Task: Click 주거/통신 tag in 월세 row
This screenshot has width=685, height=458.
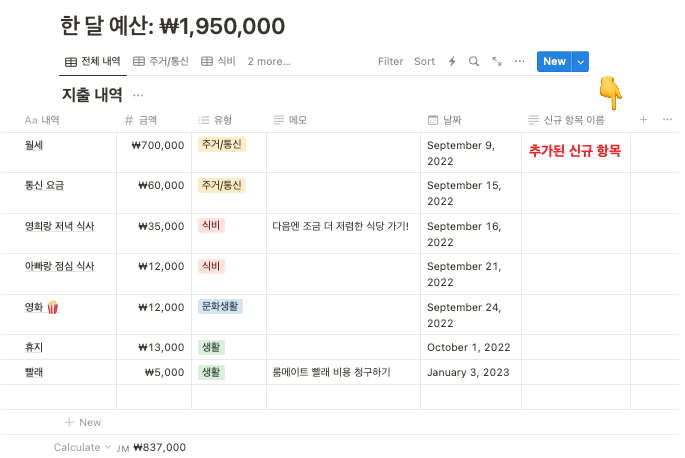Action: (222, 145)
